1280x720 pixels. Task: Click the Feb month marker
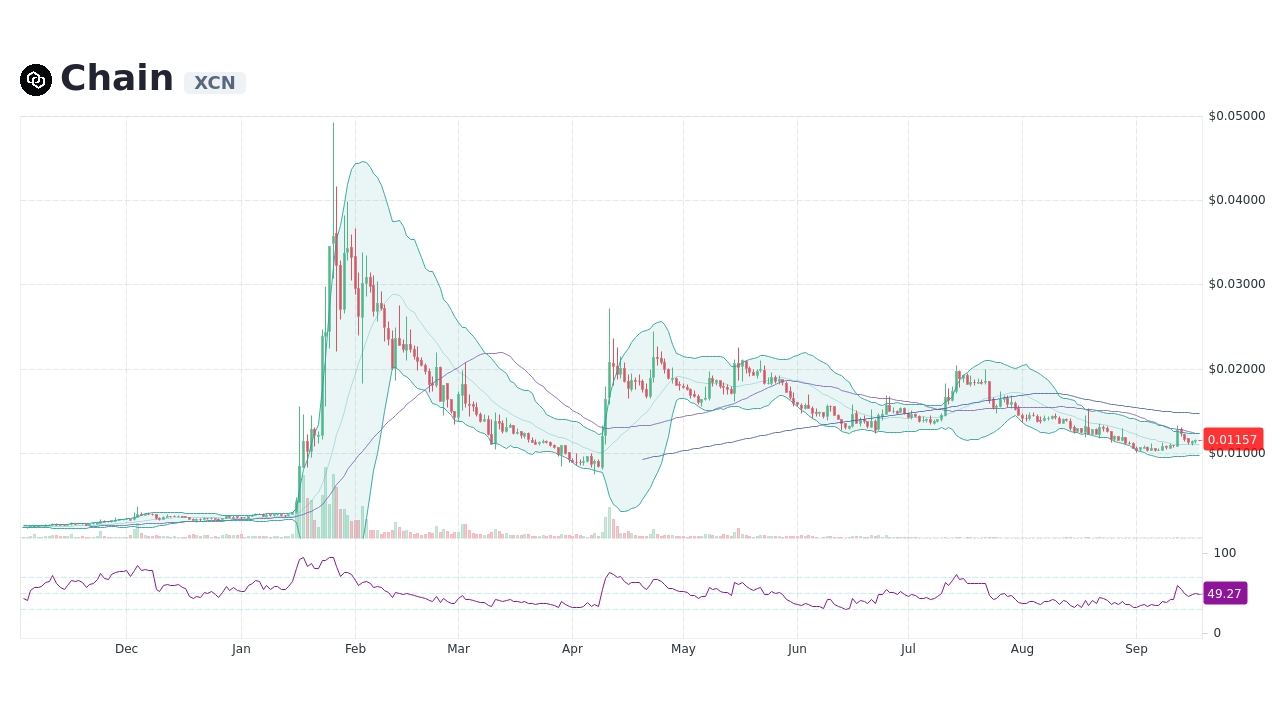click(x=355, y=648)
